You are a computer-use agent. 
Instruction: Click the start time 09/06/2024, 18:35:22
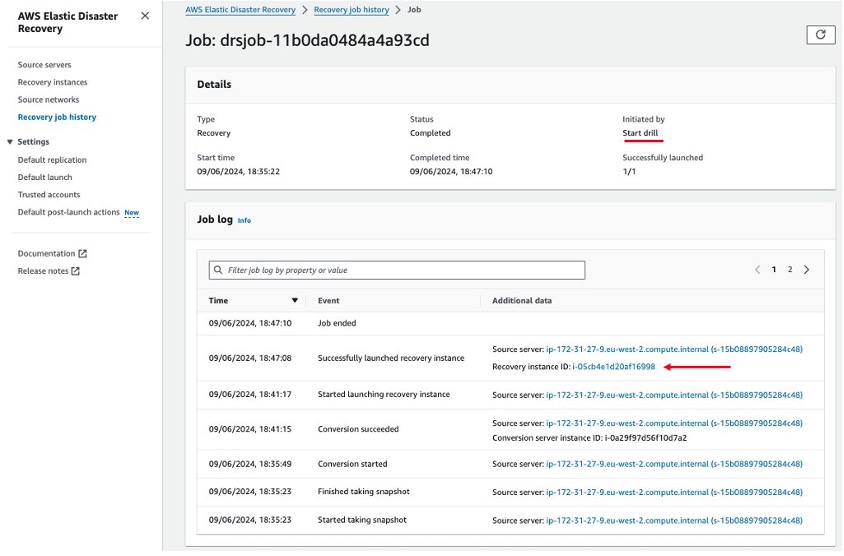click(x=238, y=172)
